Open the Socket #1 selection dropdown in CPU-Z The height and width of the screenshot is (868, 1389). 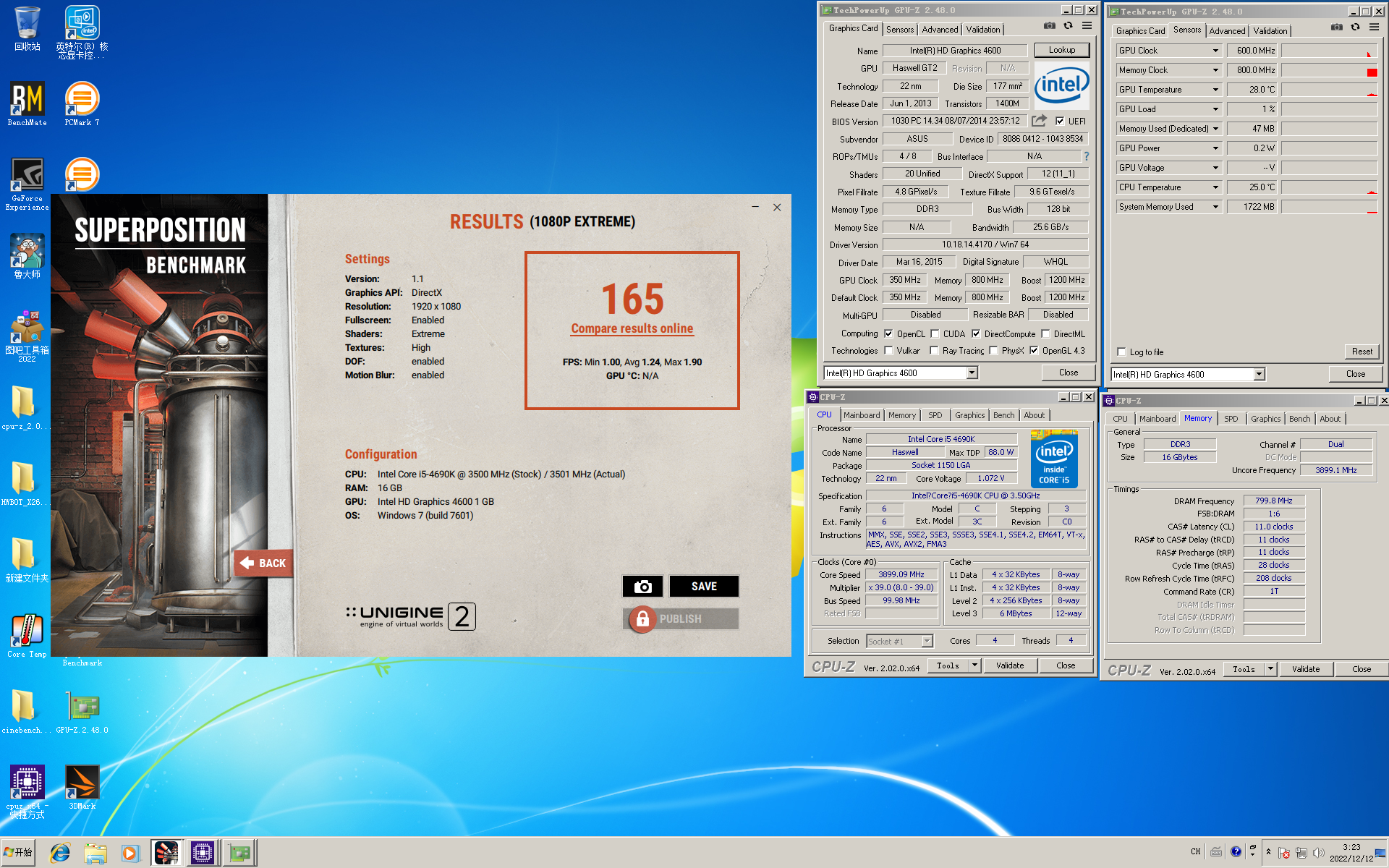(x=927, y=642)
